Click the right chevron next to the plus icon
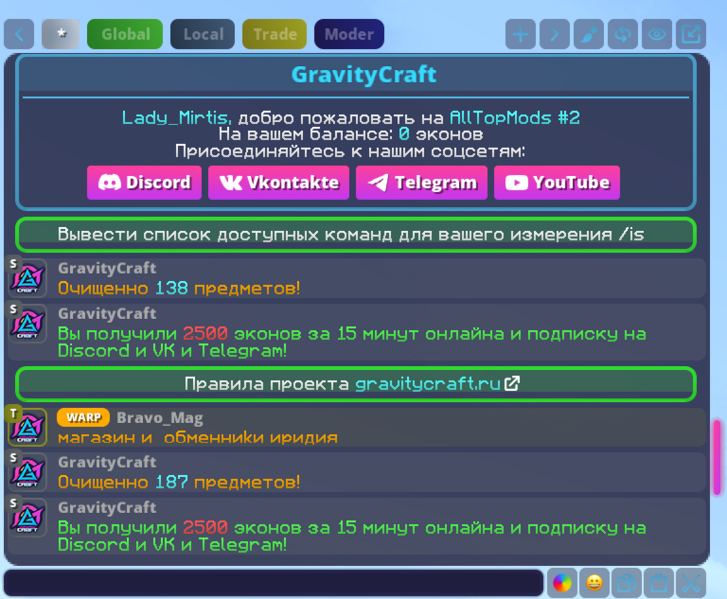 coord(554,34)
